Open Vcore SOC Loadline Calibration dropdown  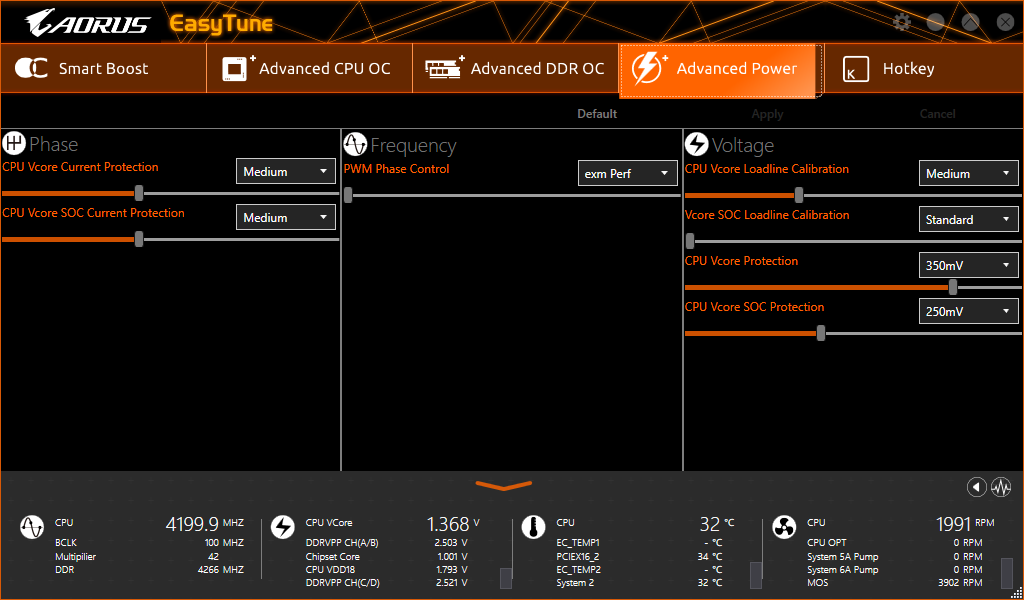pyautogui.click(x=968, y=219)
